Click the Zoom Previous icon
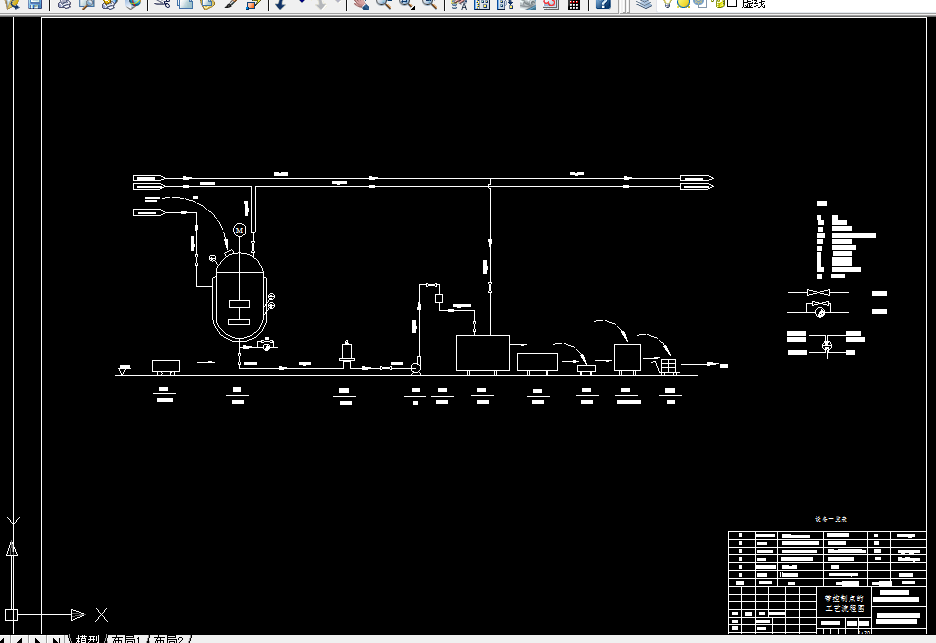The image size is (936, 643). 429,4
